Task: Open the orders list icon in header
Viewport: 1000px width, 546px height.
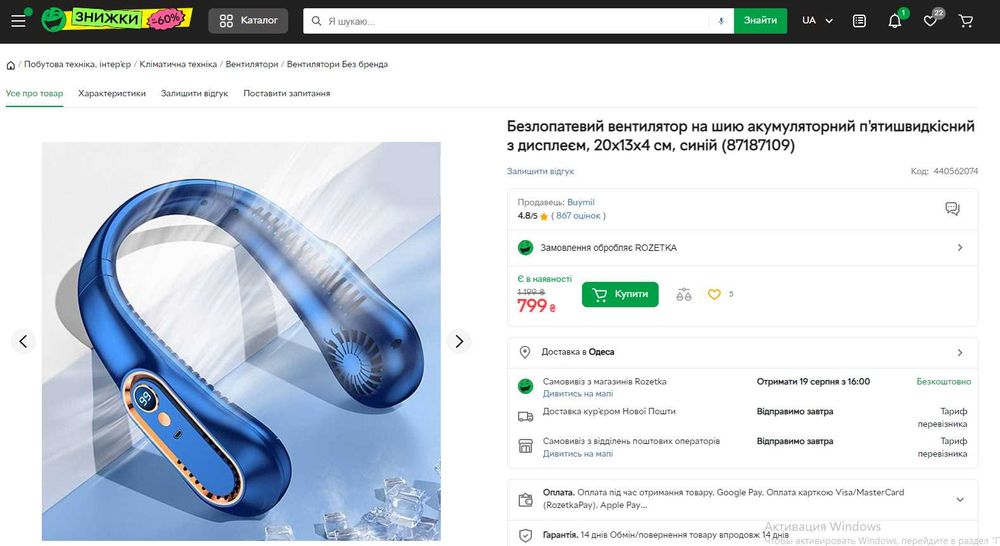Action: [859, 21]
